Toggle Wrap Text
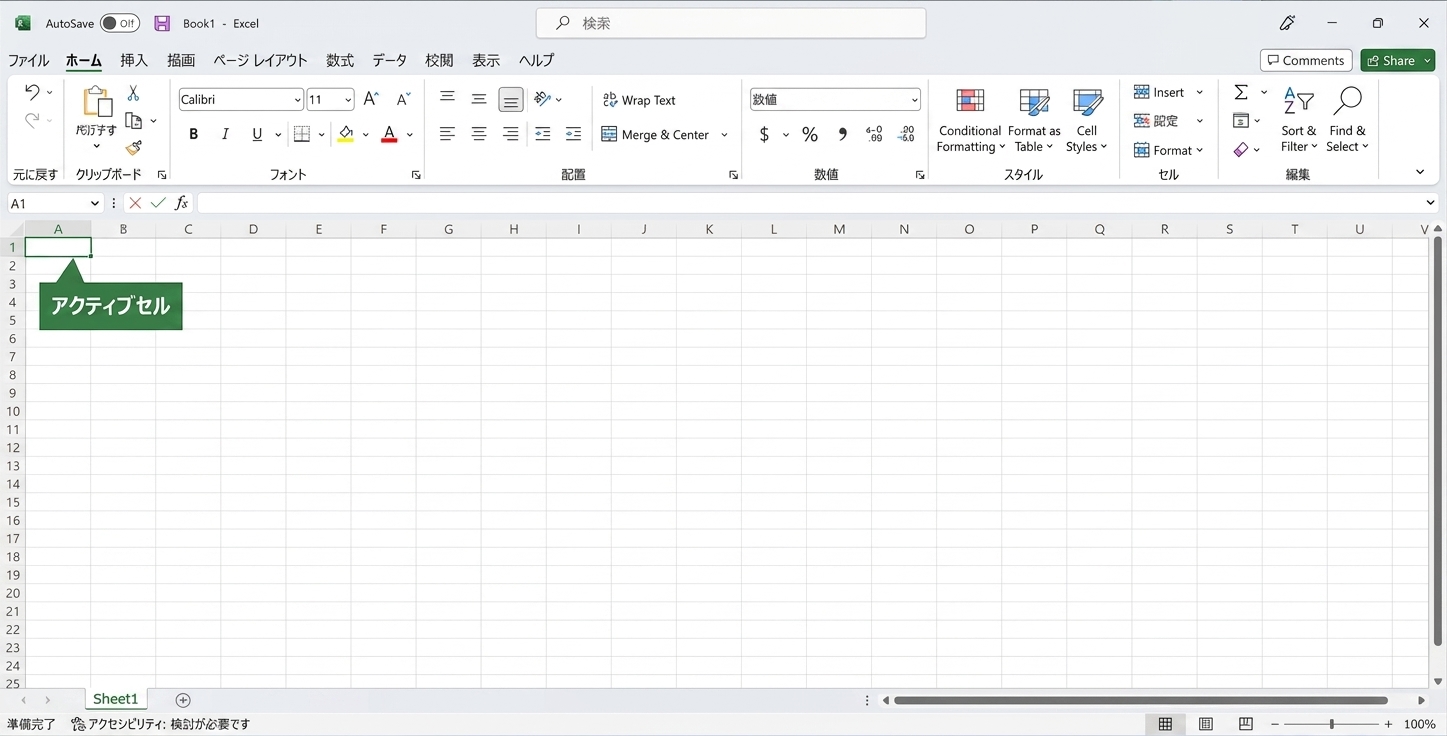This screenshot has height=736, width=1447. pos(639,100)
